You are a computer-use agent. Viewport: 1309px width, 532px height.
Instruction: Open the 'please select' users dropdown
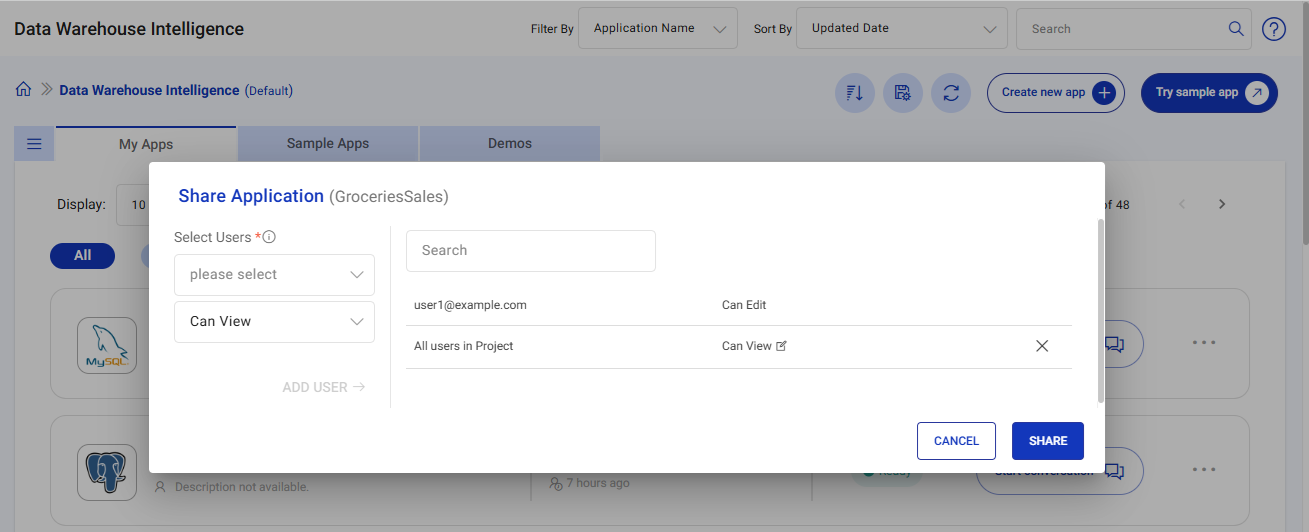[274, 275]
